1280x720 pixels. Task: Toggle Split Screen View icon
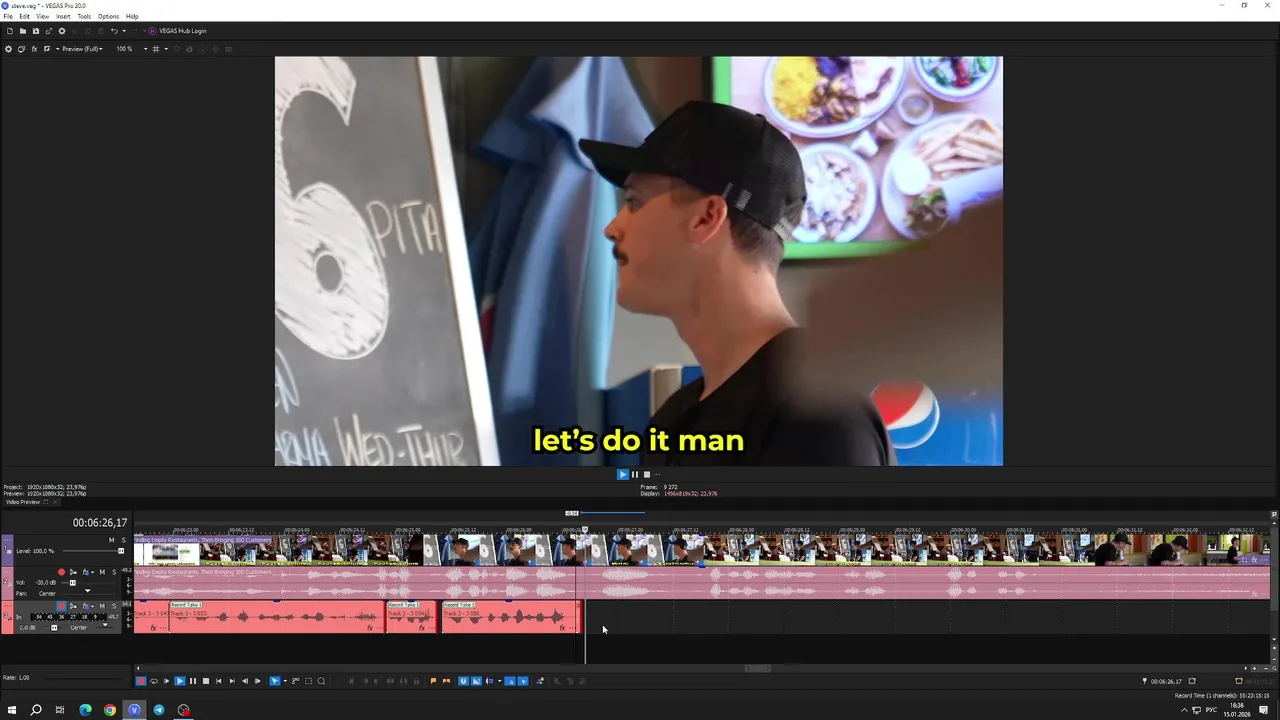46,49
